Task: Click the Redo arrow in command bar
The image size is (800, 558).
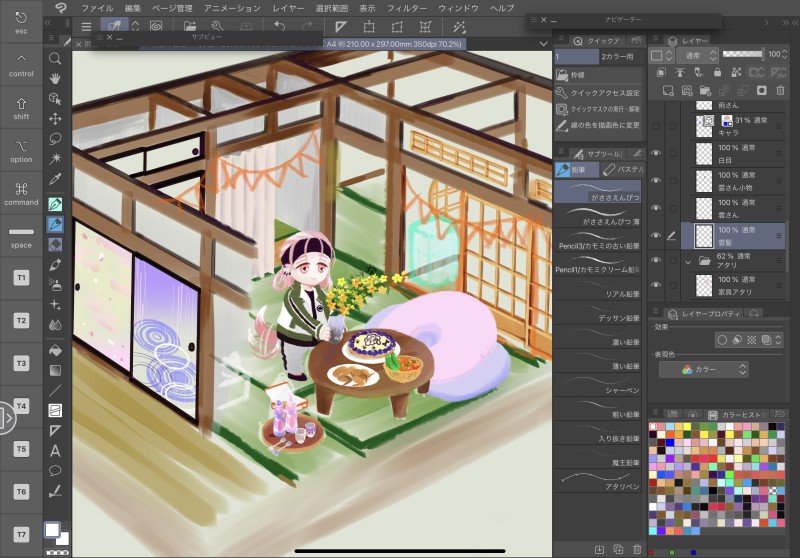Action: click(307, 26)
